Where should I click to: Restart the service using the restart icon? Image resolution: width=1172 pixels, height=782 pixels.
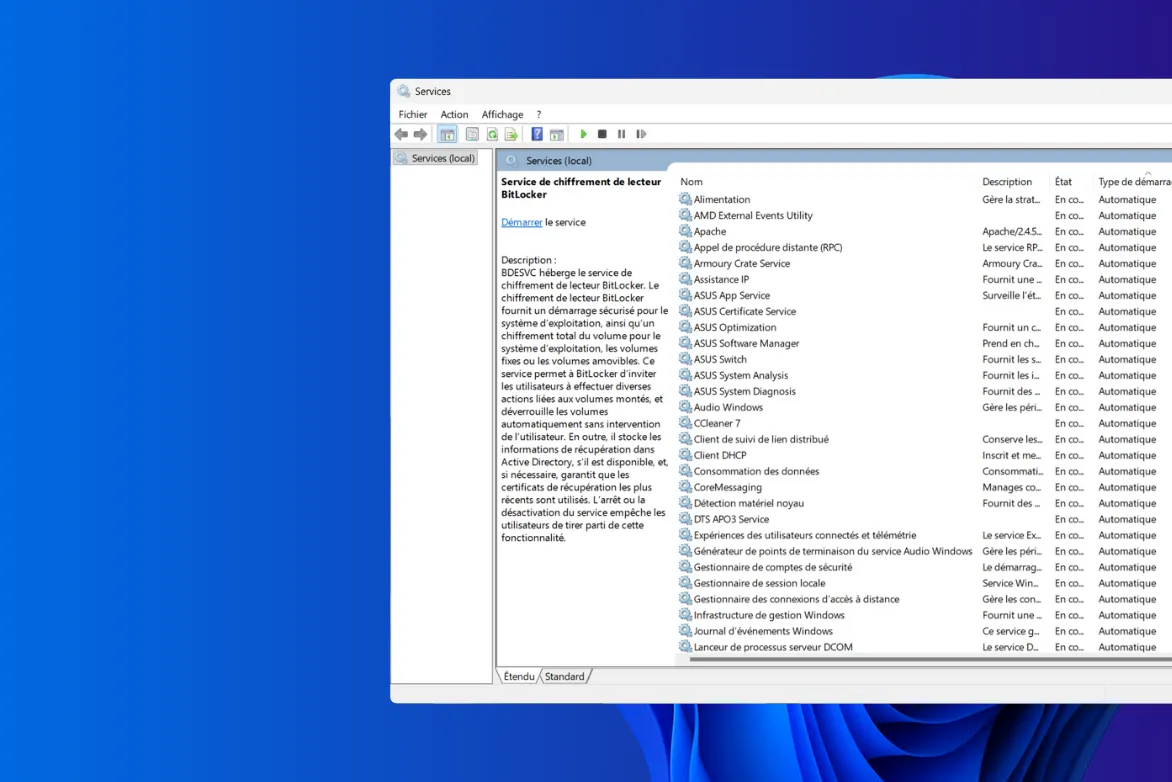click(x=641, y=133)
